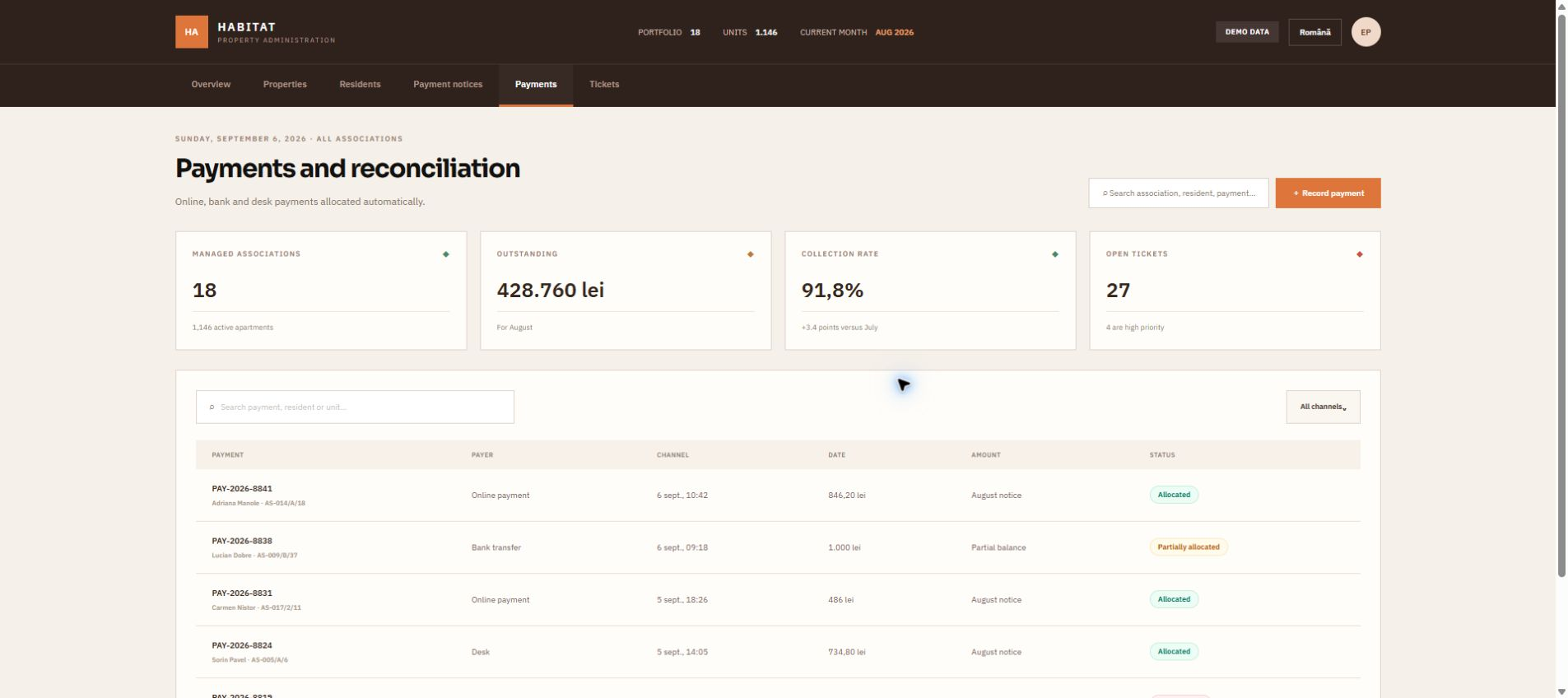This screenshot has width=1568, height=698.
Task: Click the Lucian Dobre resident subtitle
Action: (x=254, y=556)
